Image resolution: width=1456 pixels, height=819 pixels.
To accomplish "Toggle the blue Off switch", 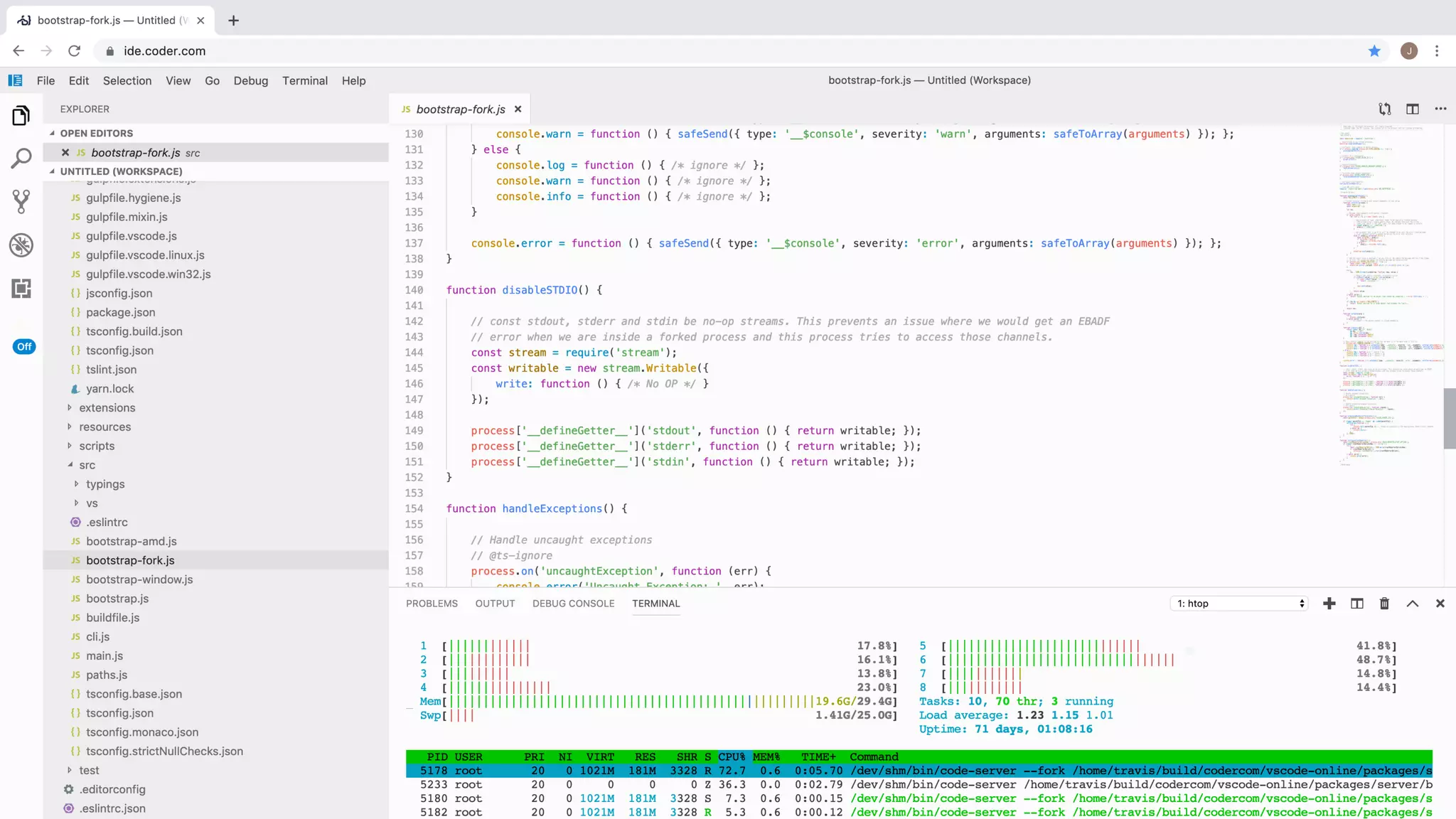I will [x=24, y=346].
